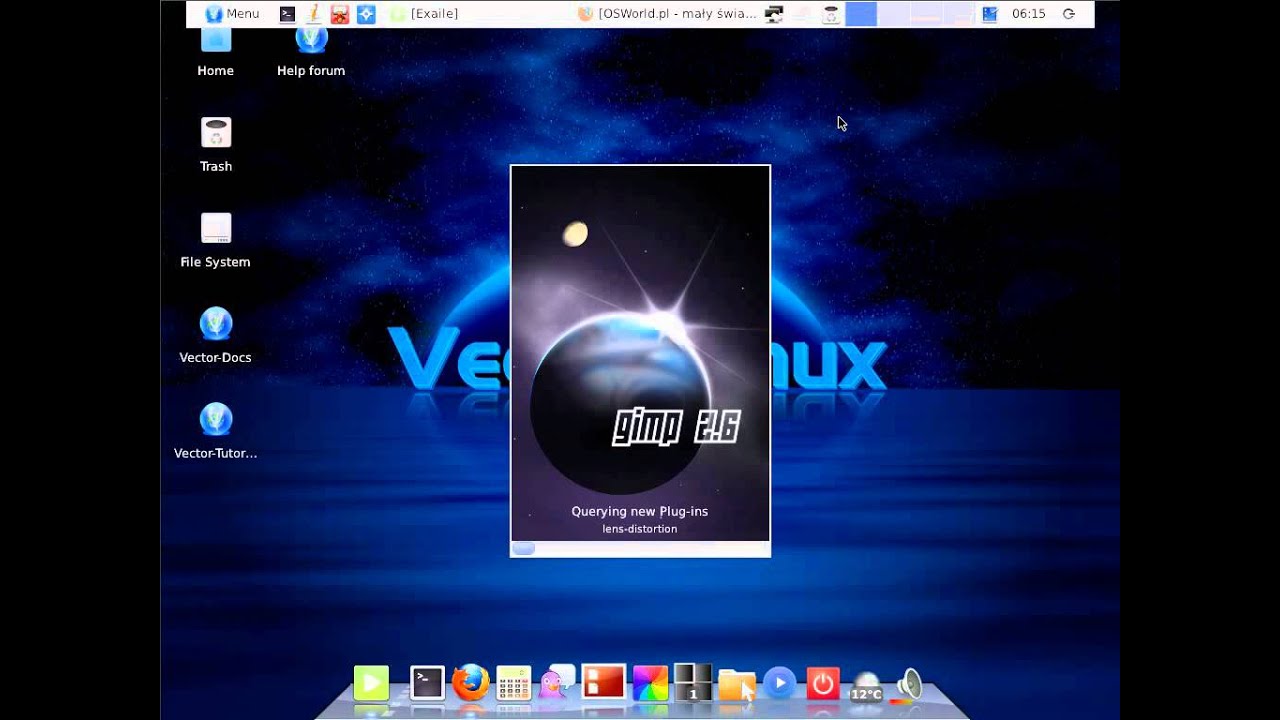Image resolution: width=1280 pixels, height=720 pixels.
Task: Open the rainbow color wheel dock app
Action: click(650, 684)
